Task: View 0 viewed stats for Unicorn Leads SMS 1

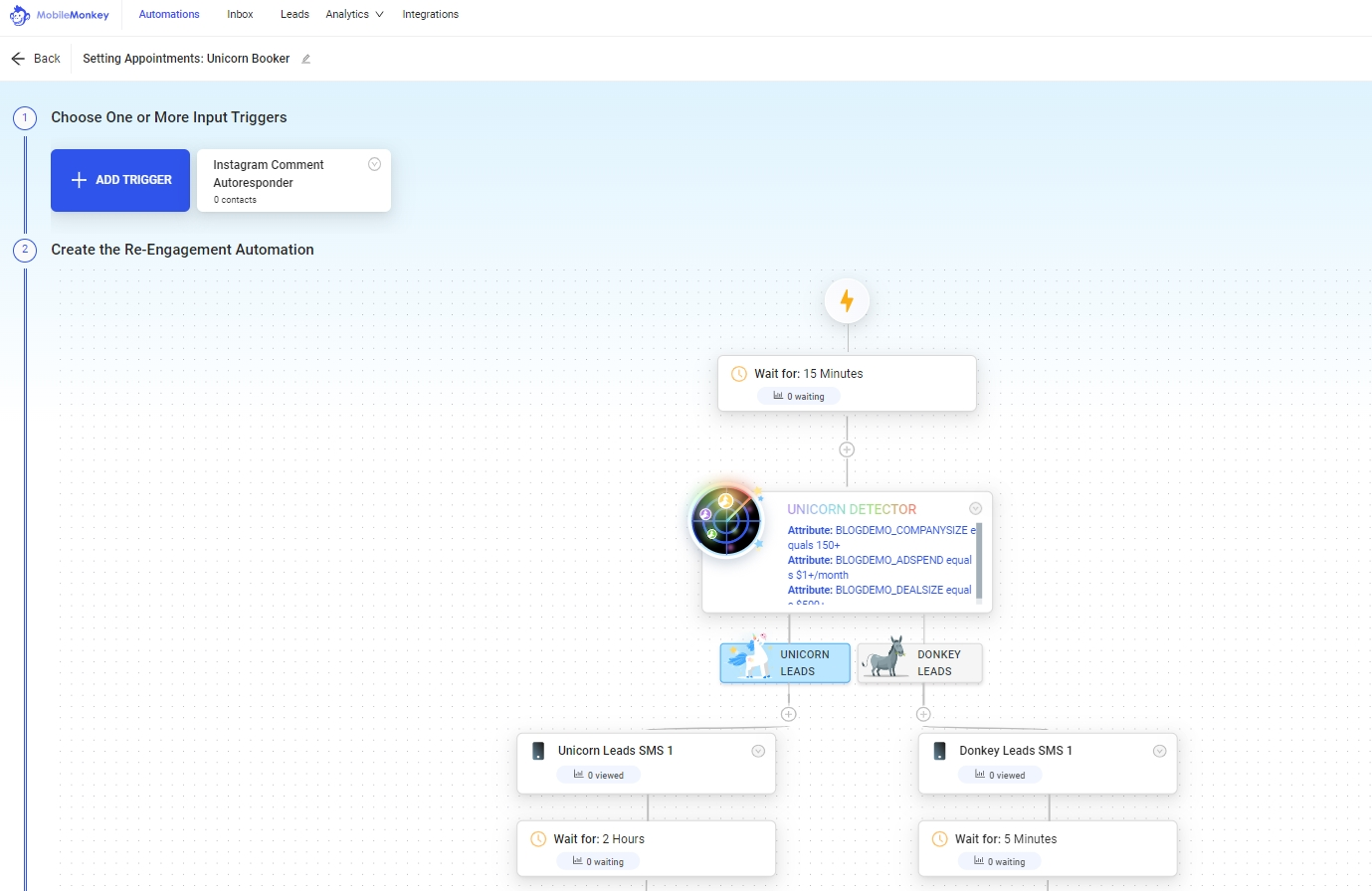Action: (599, 775)
